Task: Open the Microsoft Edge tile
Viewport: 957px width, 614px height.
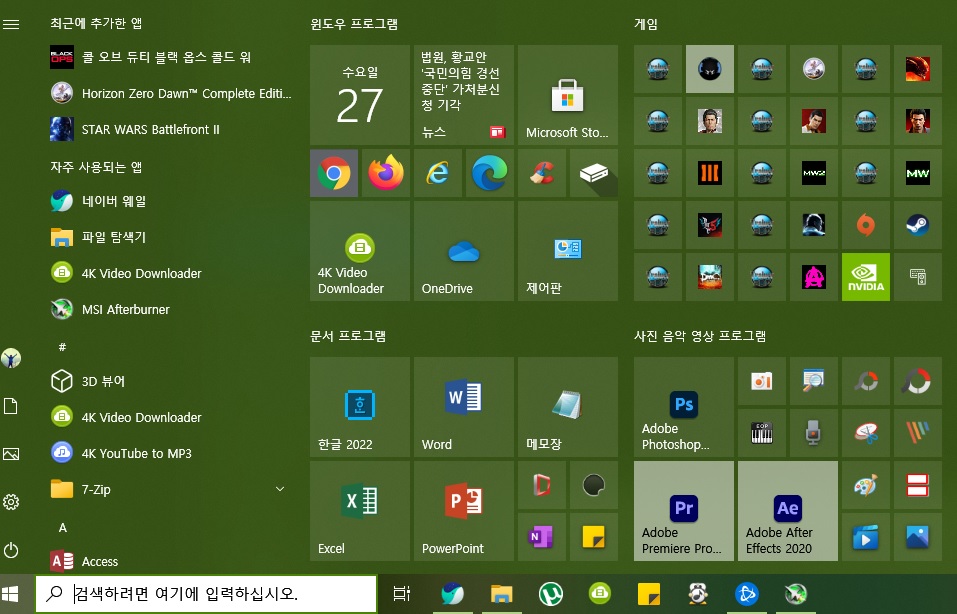Action: 489,173
